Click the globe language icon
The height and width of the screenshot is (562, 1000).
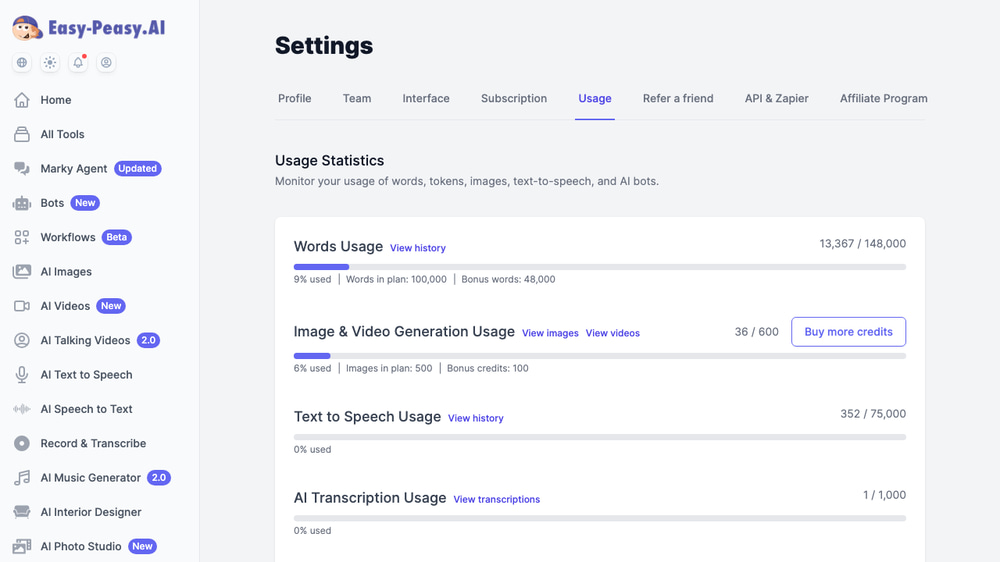[22, 62]
